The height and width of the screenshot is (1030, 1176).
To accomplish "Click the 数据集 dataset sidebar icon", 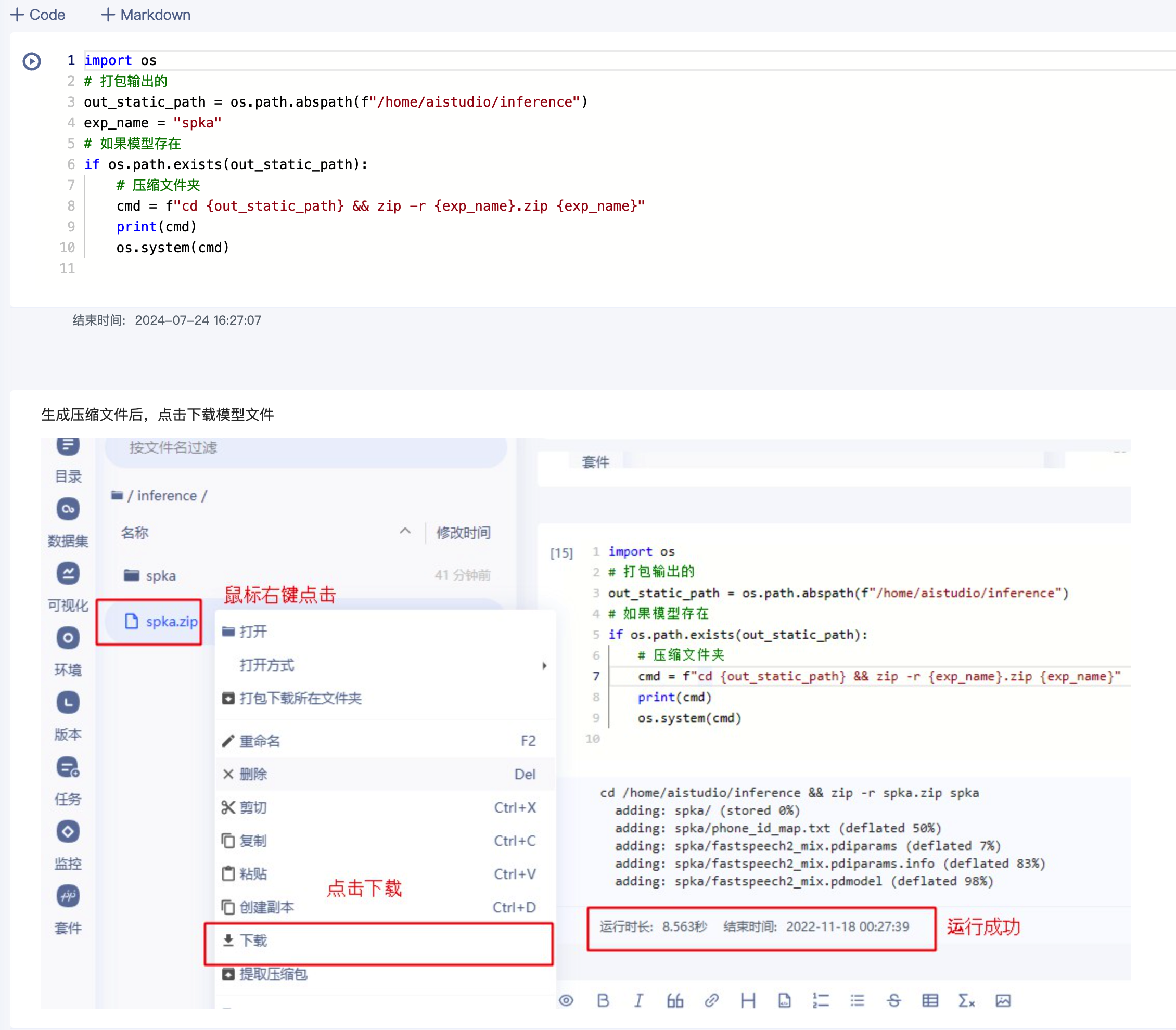I will 68,509.
